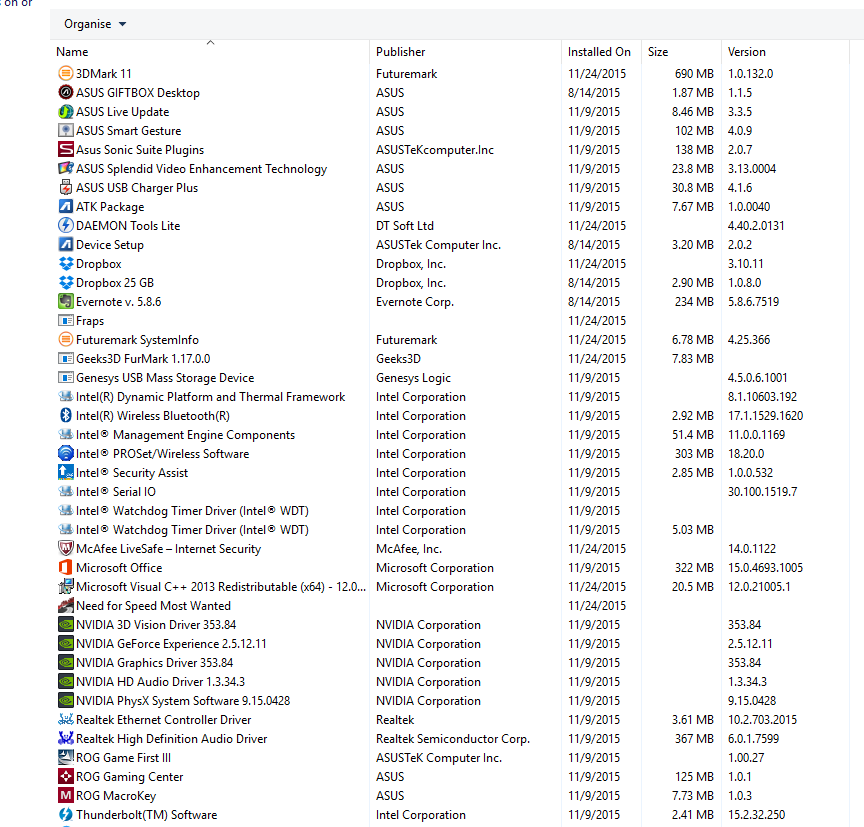Sort list by Publisher column header
864x827 pixels.
(x=401, y=52)
